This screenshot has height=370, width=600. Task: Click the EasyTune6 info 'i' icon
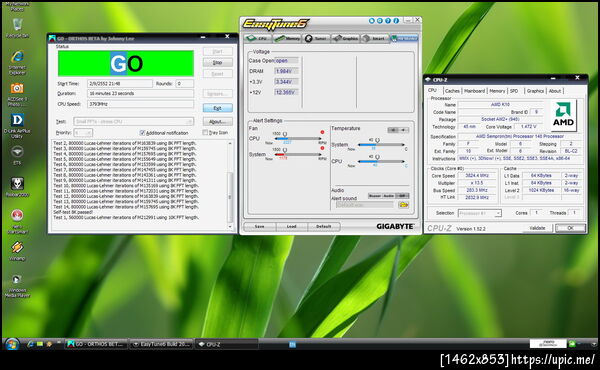coord(396,21)
